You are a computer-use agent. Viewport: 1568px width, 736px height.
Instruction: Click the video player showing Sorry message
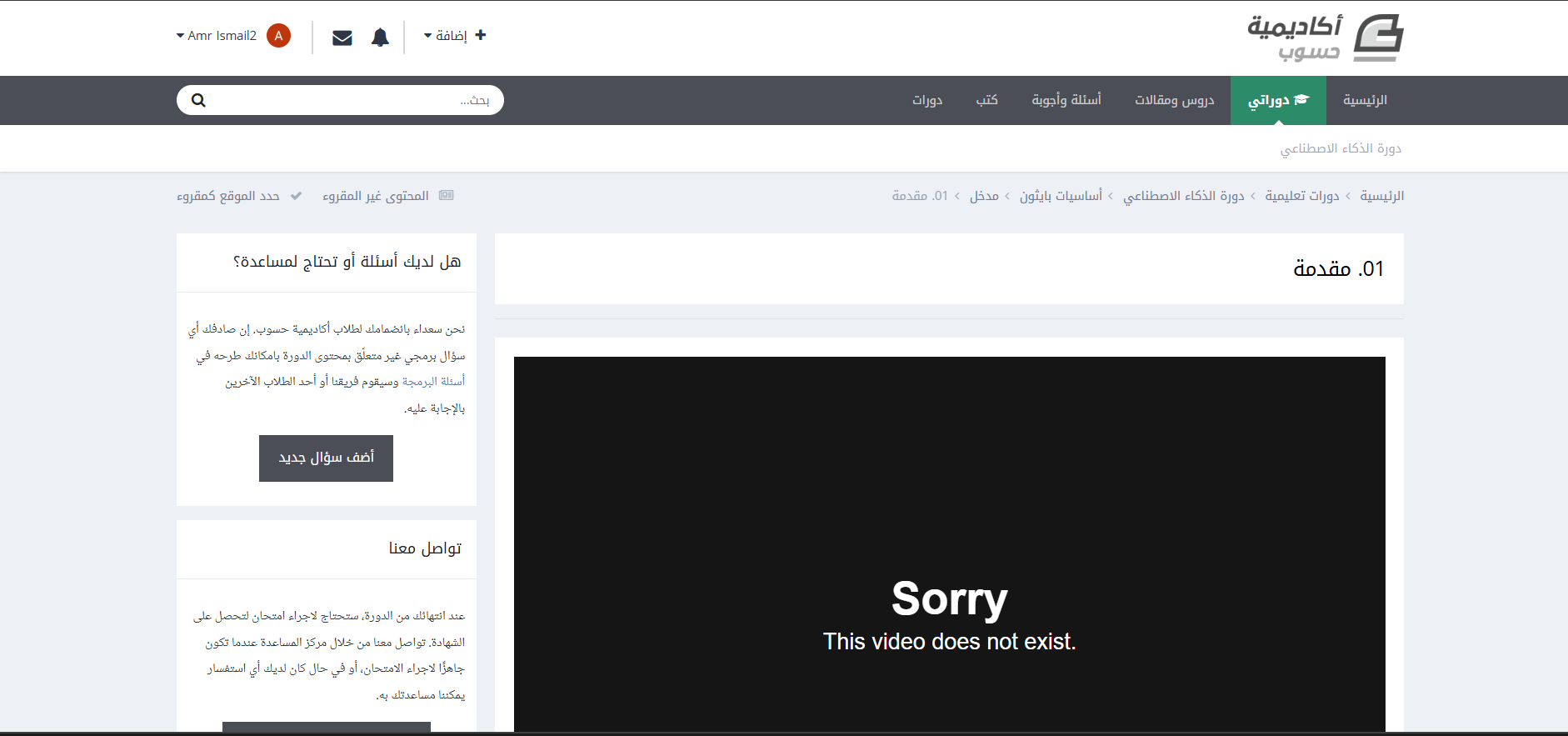click(949, 543)
